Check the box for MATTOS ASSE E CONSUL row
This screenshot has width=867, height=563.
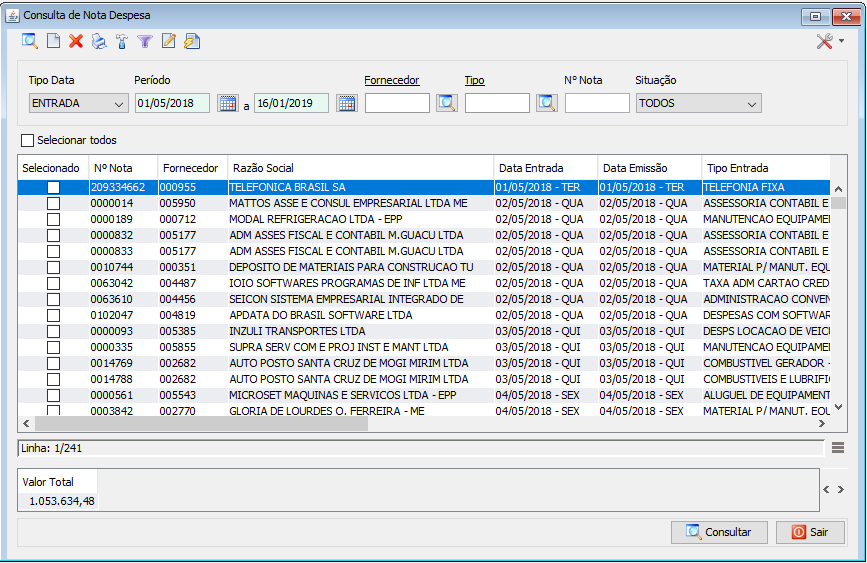point(53,204)
